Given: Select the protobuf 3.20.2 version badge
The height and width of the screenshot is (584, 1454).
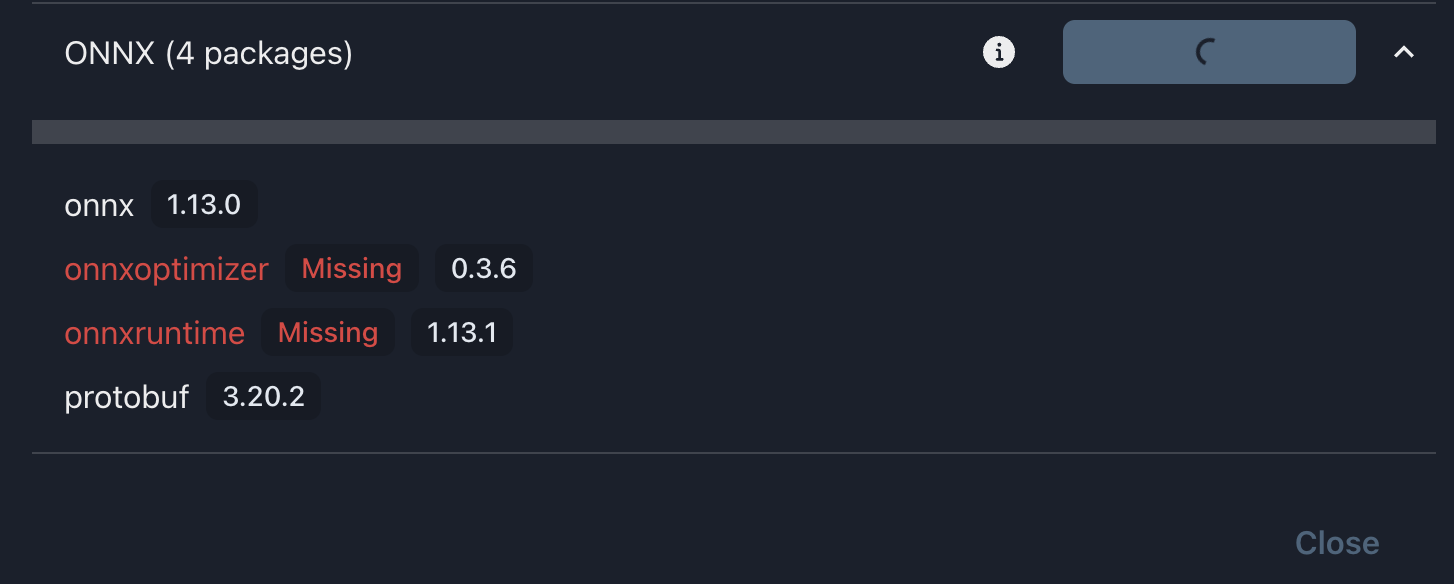Looking at the screenshot, I should click(263, 396).
